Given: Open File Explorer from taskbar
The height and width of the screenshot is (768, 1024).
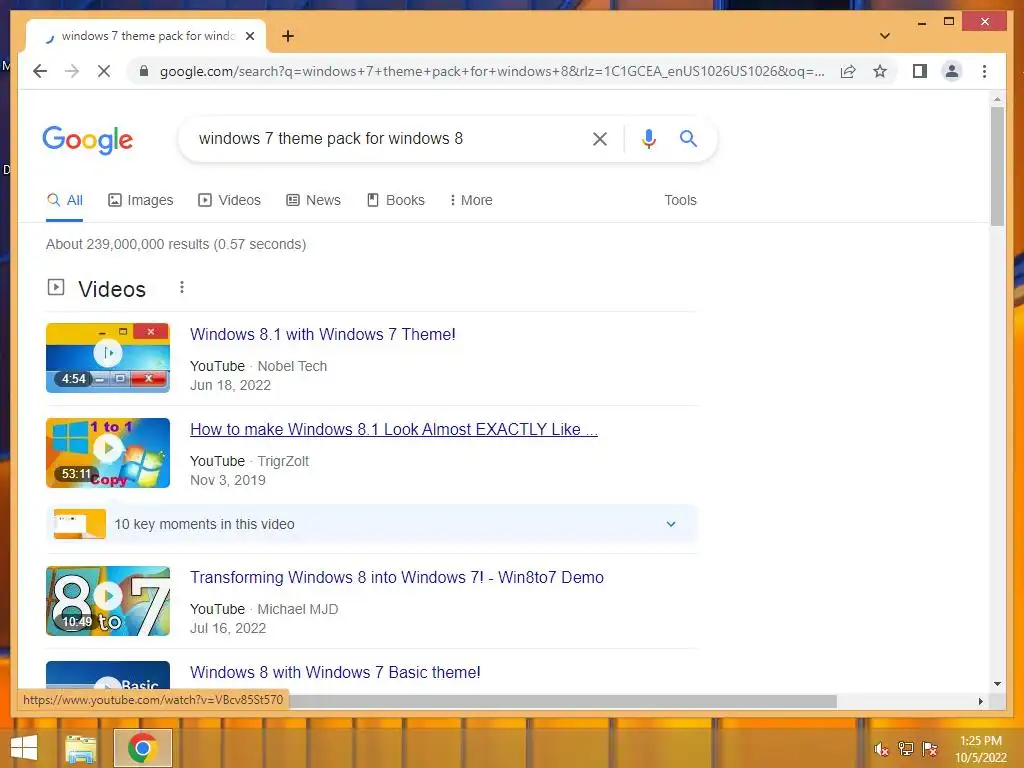Looking at the screenshot, I should (x=80, y=748).
